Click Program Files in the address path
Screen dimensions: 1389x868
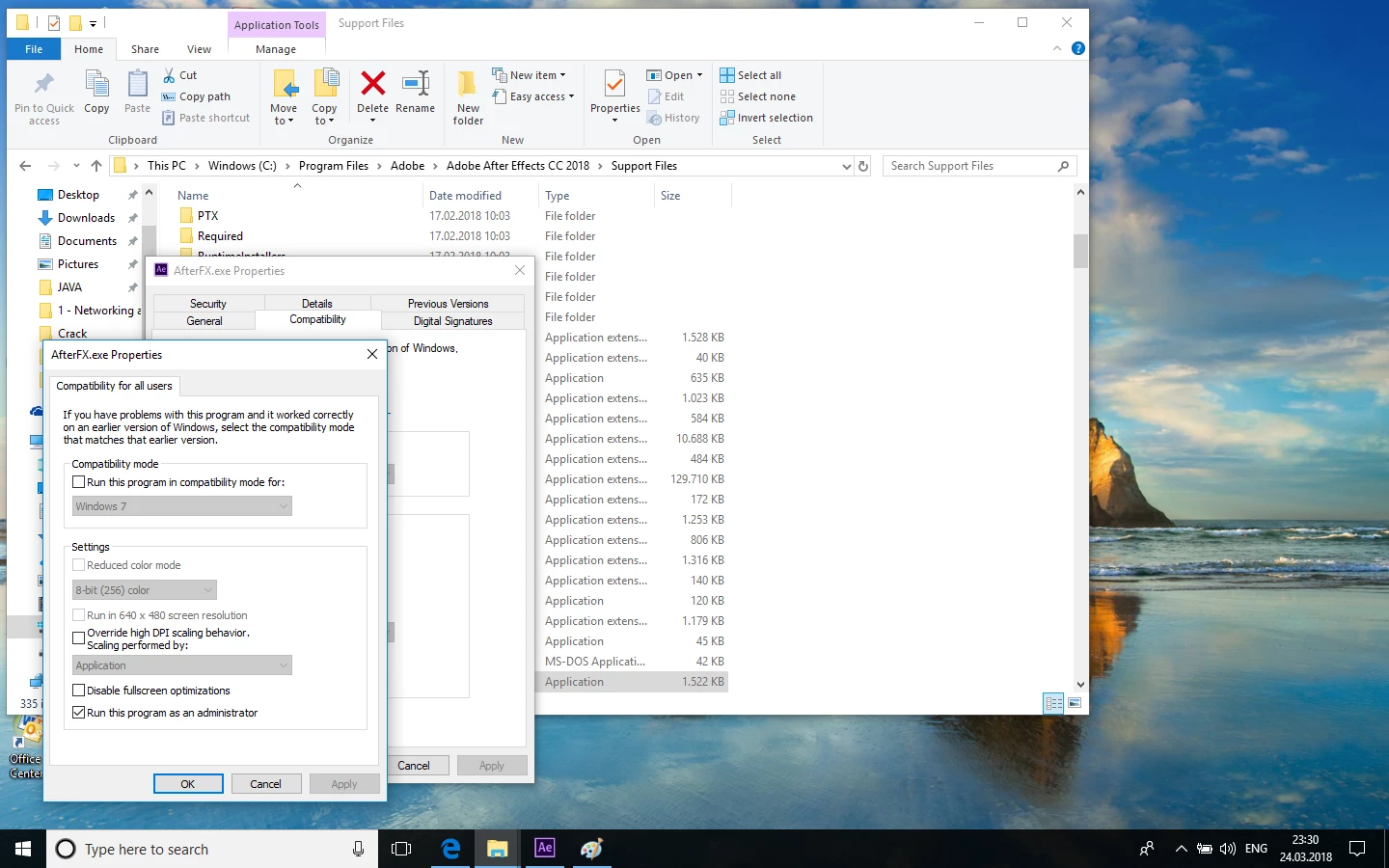(x=334, y=166)
